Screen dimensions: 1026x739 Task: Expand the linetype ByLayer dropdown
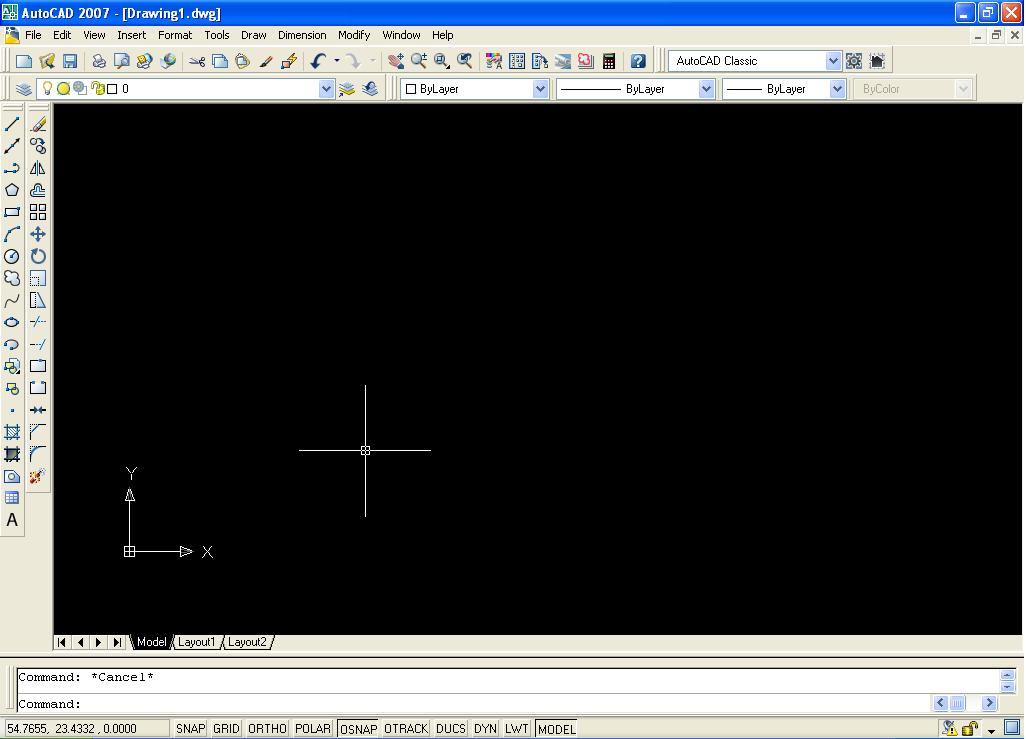706,88
